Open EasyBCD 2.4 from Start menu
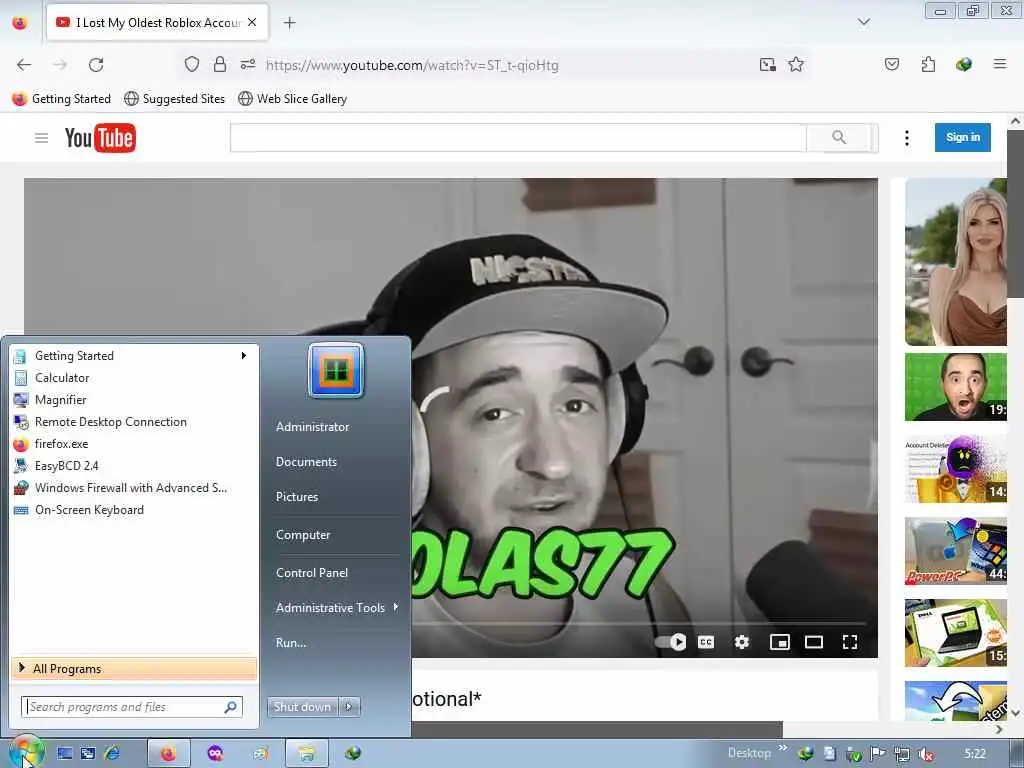 133,466
